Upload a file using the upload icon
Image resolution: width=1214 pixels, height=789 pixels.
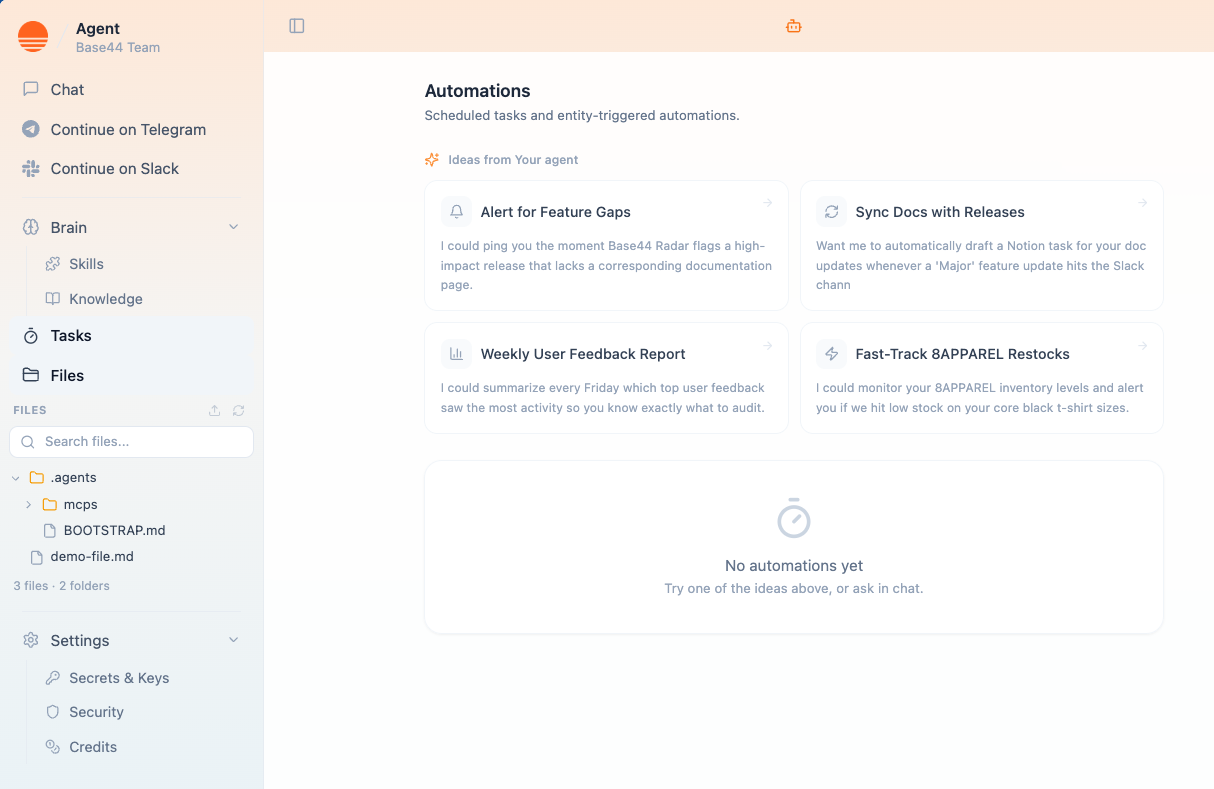(x=213, y=410)
